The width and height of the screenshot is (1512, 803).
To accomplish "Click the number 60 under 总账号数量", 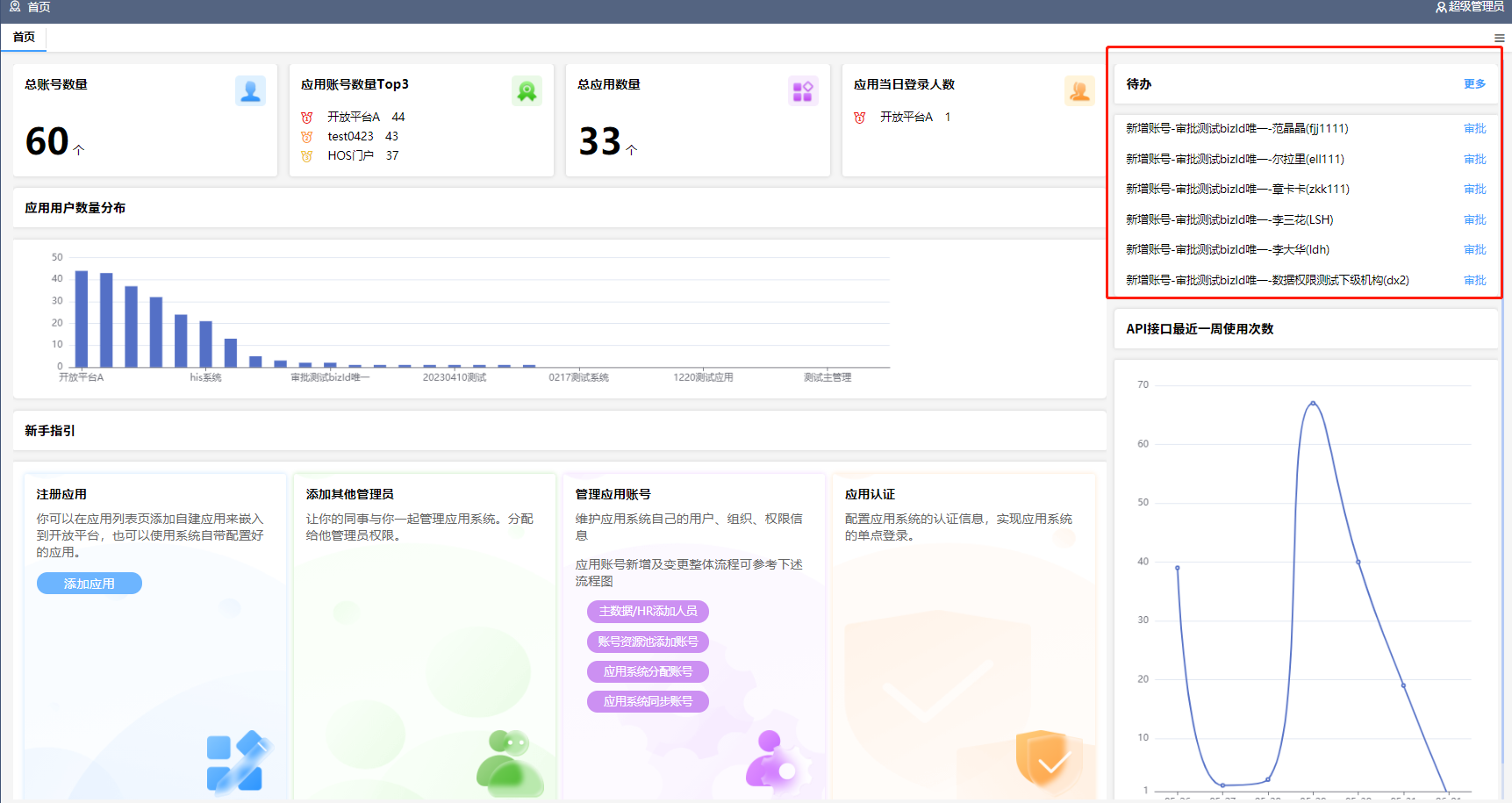I will (x=47, y=142).
